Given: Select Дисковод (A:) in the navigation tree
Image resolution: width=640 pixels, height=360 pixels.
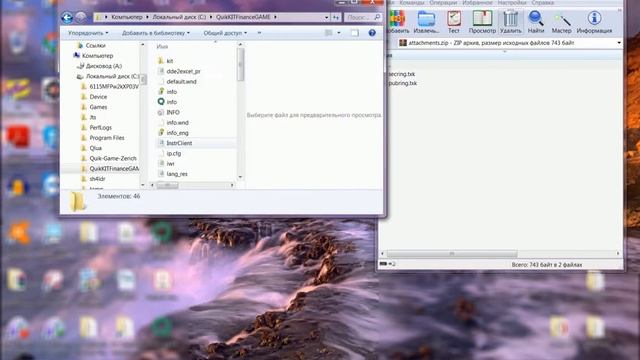Looking at the screenshot, I should coord(104,66).
